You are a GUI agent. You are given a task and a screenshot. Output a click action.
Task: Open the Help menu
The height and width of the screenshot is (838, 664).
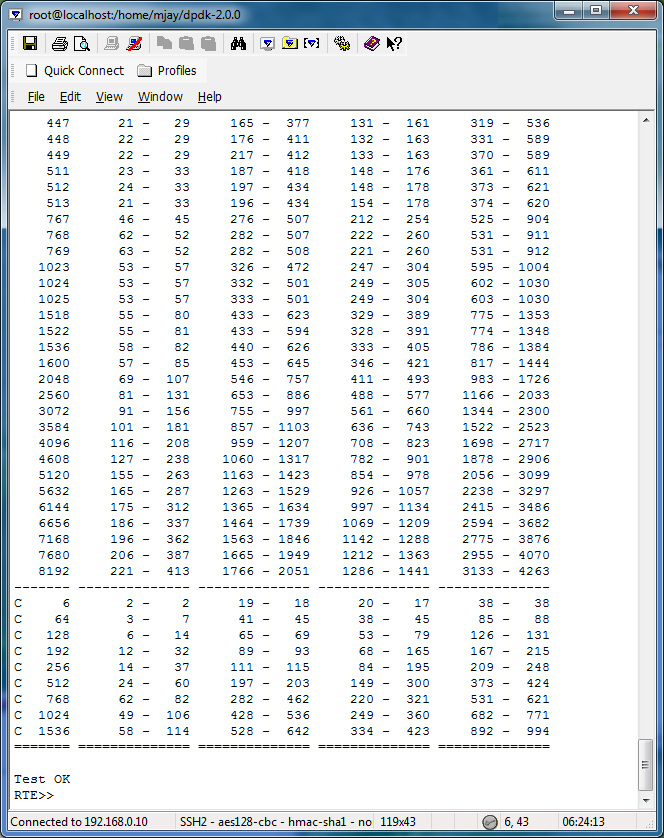point(210,97)
